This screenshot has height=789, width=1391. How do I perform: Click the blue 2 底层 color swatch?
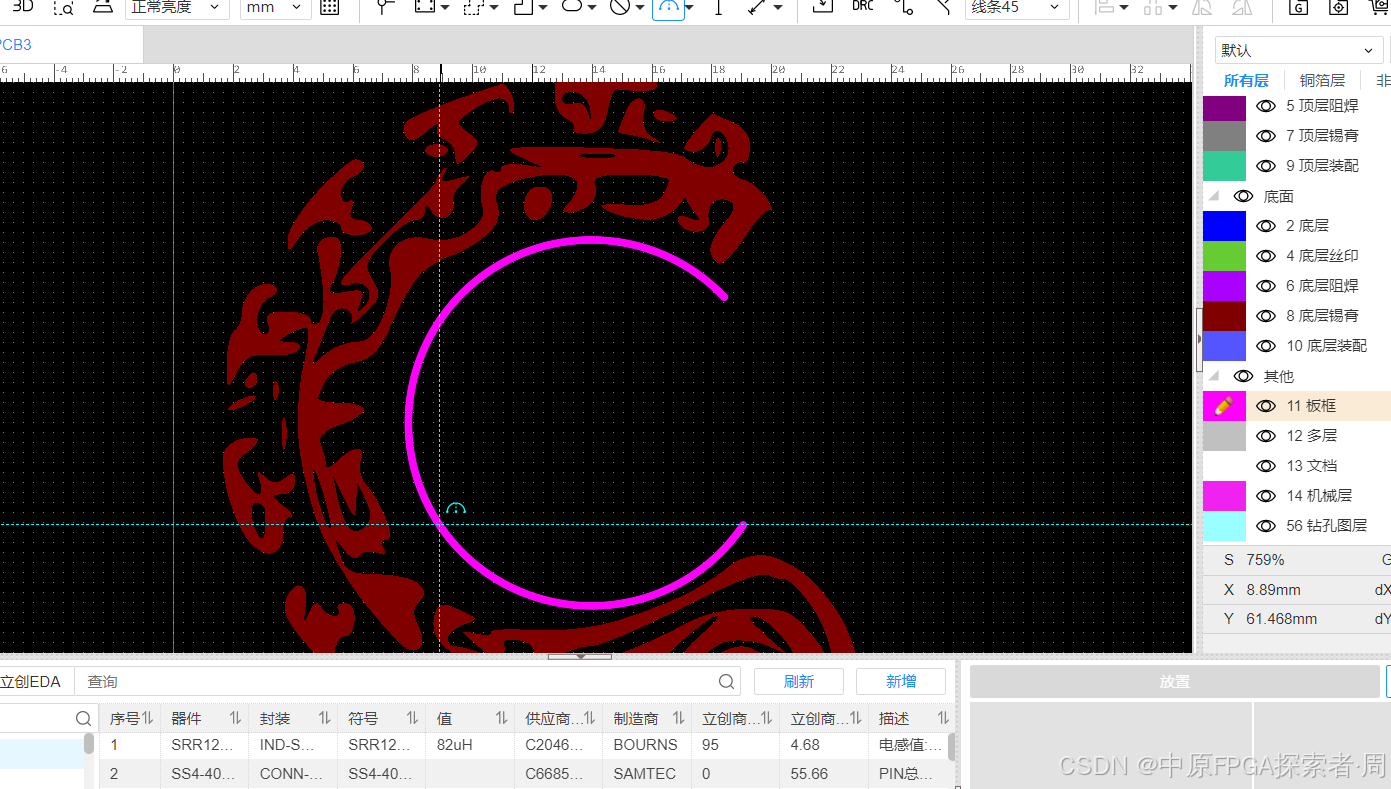click(x=1224, y=226)
